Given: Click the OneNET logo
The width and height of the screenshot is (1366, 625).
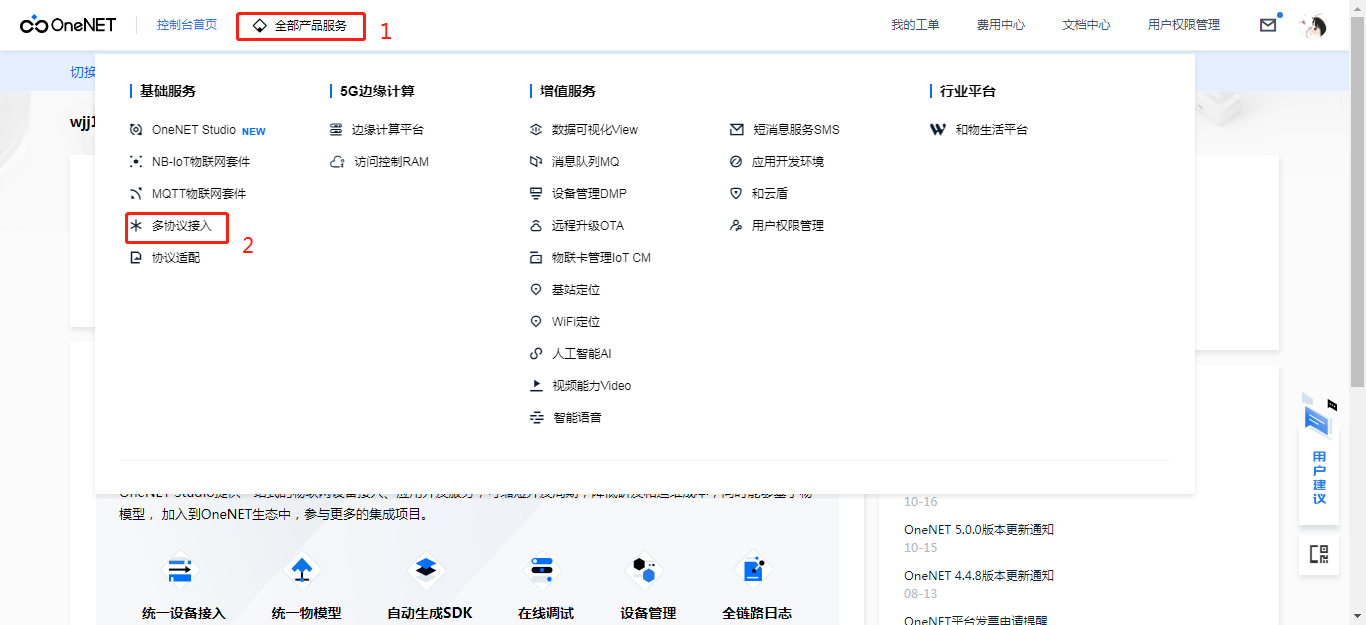Looking at the screenshot, I should tap(67, 25).
